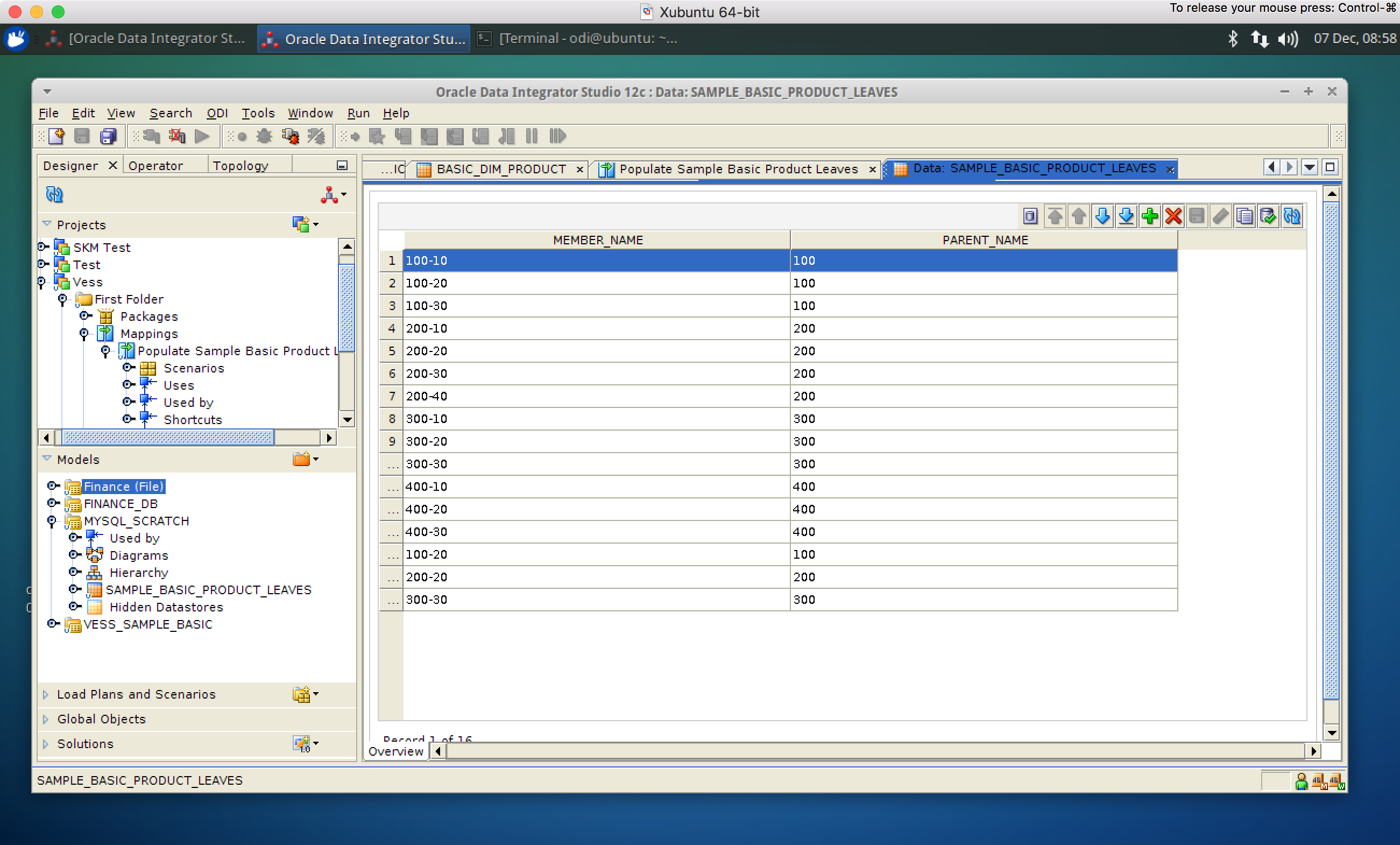Click the green plus Insert Row icon
This screenshot has height=845, width=1400.
click(x=1149, y=216)
